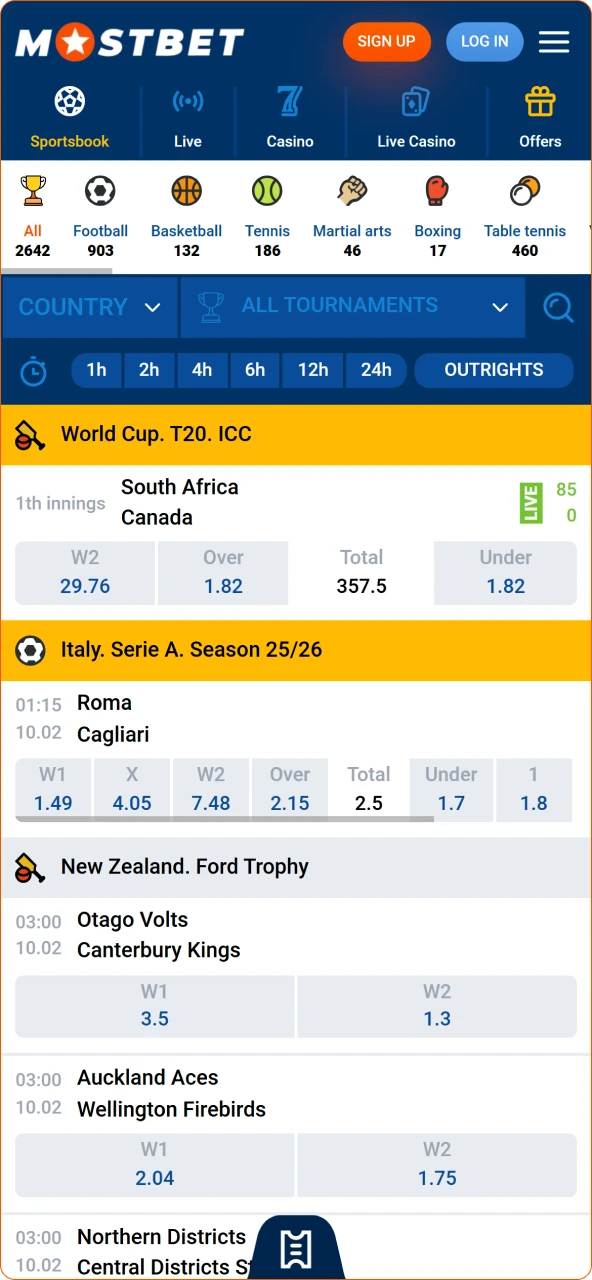This screenshot has width=592, height=1280.
Task: Open the hamburger menu
Action: click(554, 41)
